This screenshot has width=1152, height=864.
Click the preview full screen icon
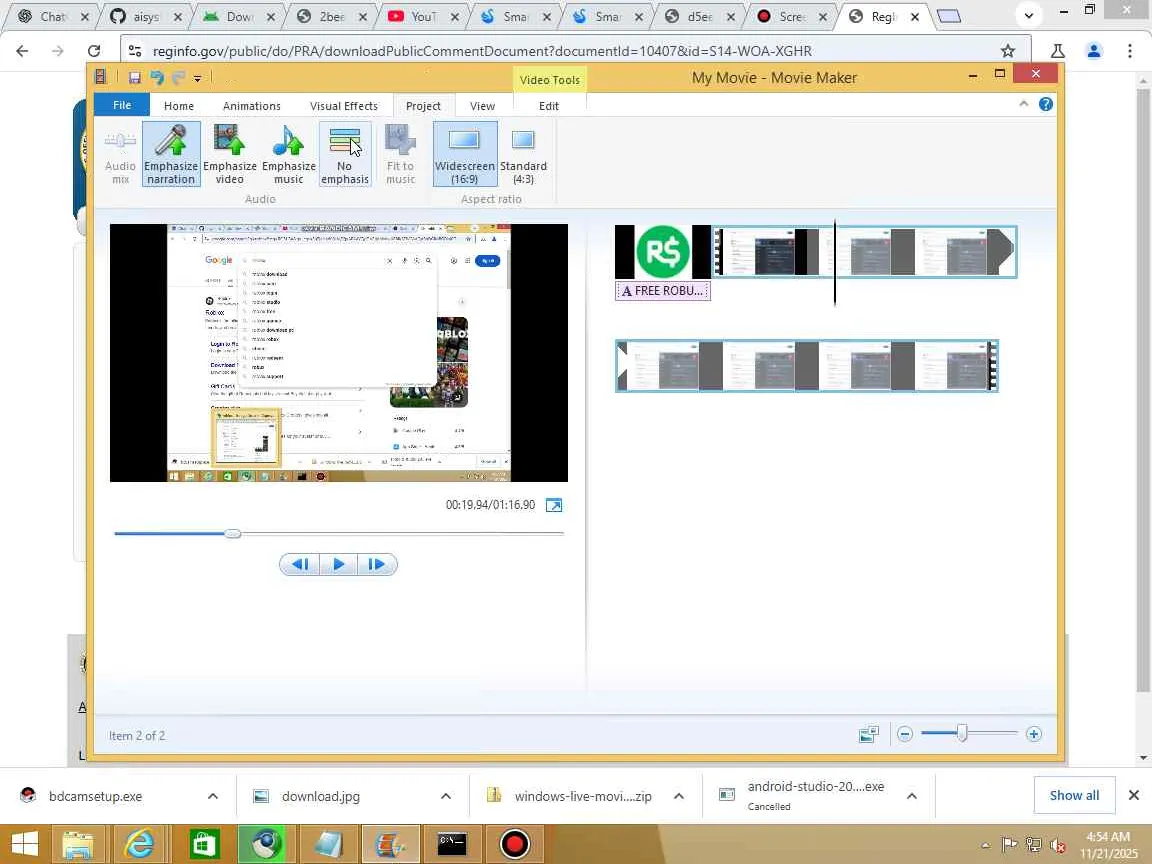pyautogui.click(x=554, y=505)
